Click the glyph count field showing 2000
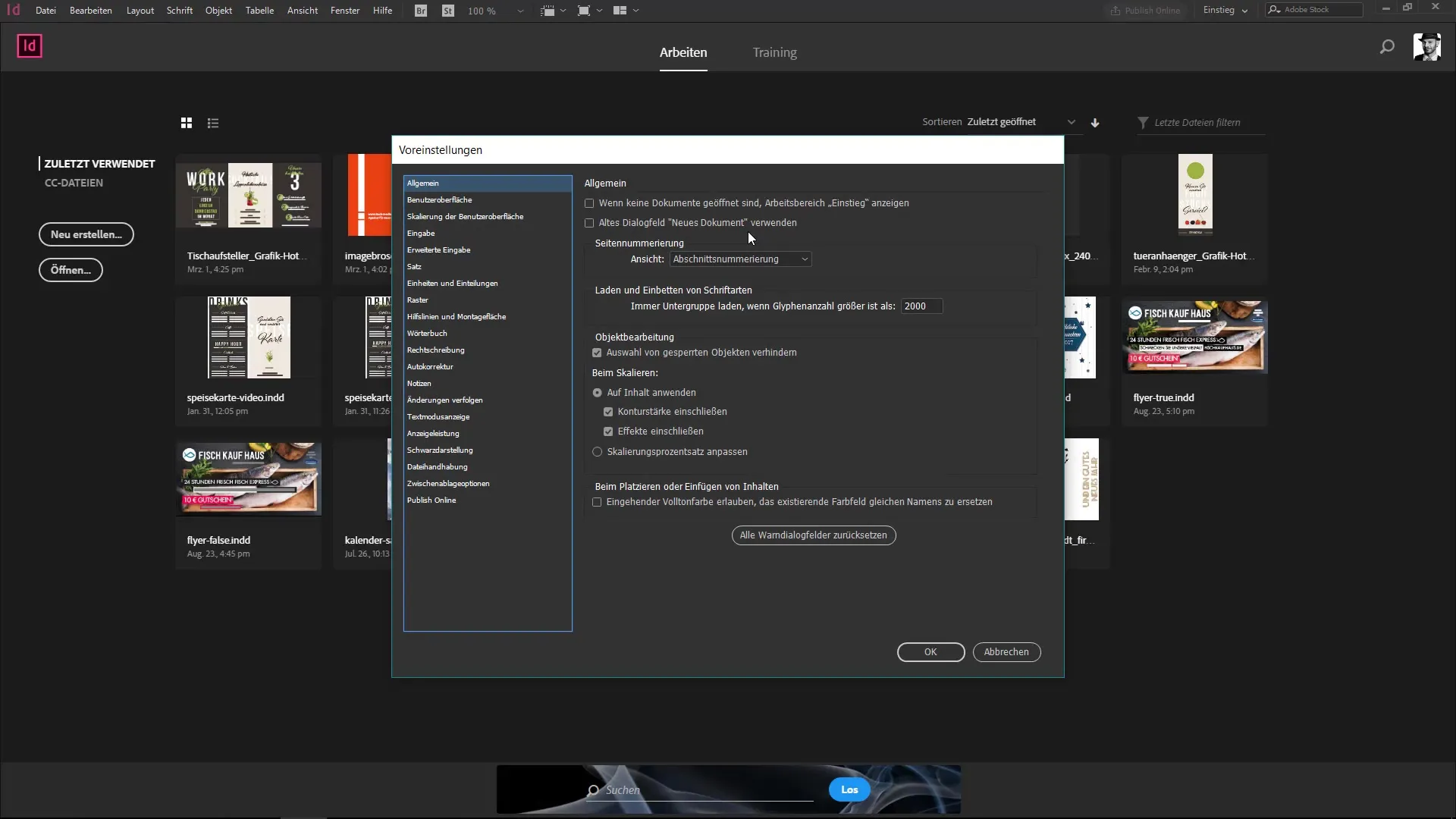The height and width of the screenshot is (819, 1456). coord(921,306)
